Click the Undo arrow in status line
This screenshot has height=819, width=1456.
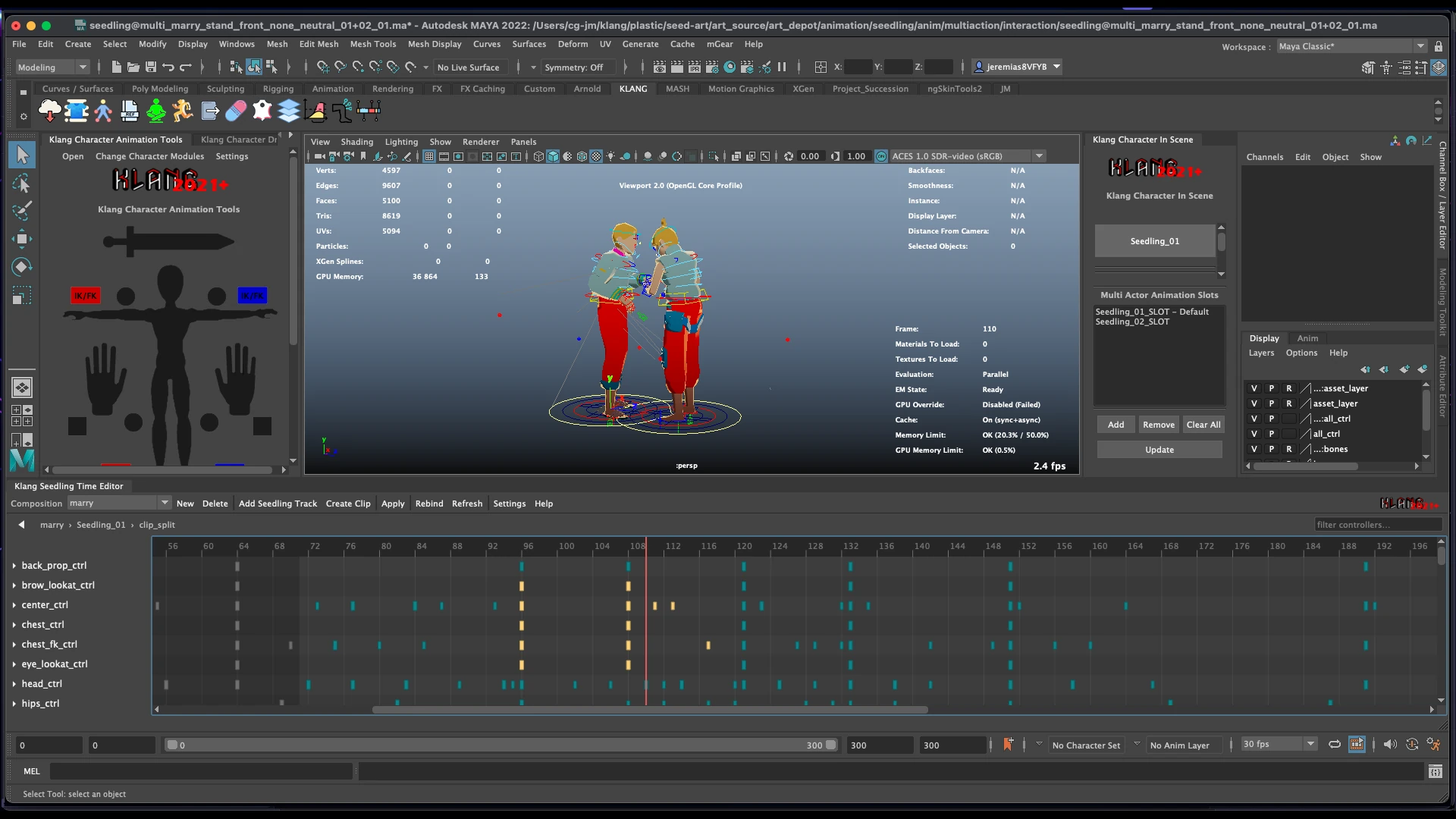168,67
